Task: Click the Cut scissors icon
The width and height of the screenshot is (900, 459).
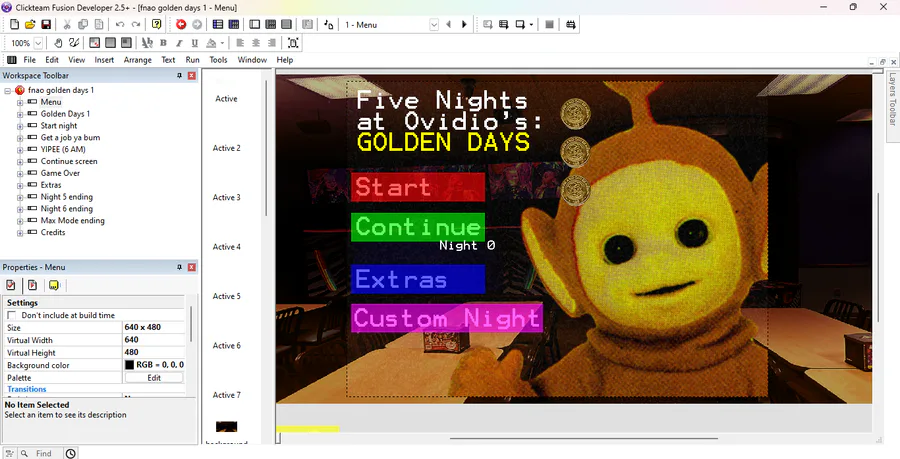Action: pyautogui.click(x=67, y=25)
